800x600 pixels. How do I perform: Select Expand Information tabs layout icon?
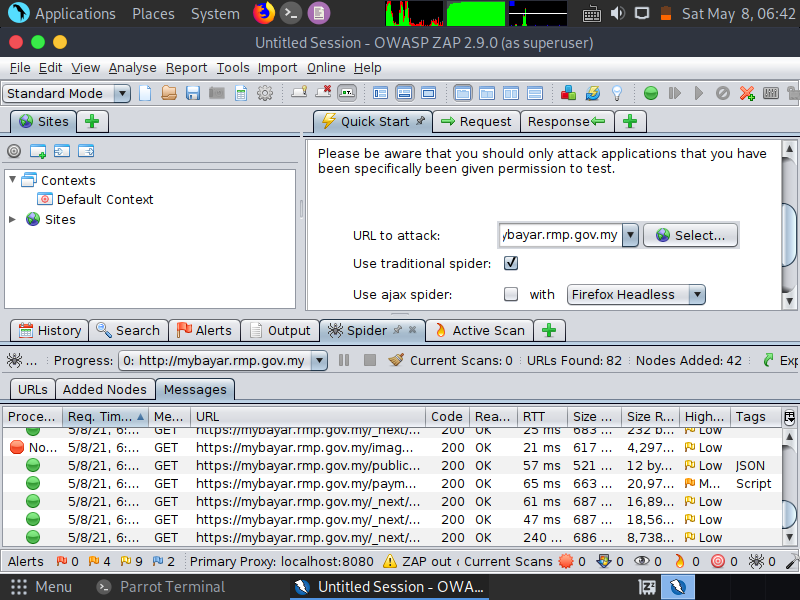(405, 93)
